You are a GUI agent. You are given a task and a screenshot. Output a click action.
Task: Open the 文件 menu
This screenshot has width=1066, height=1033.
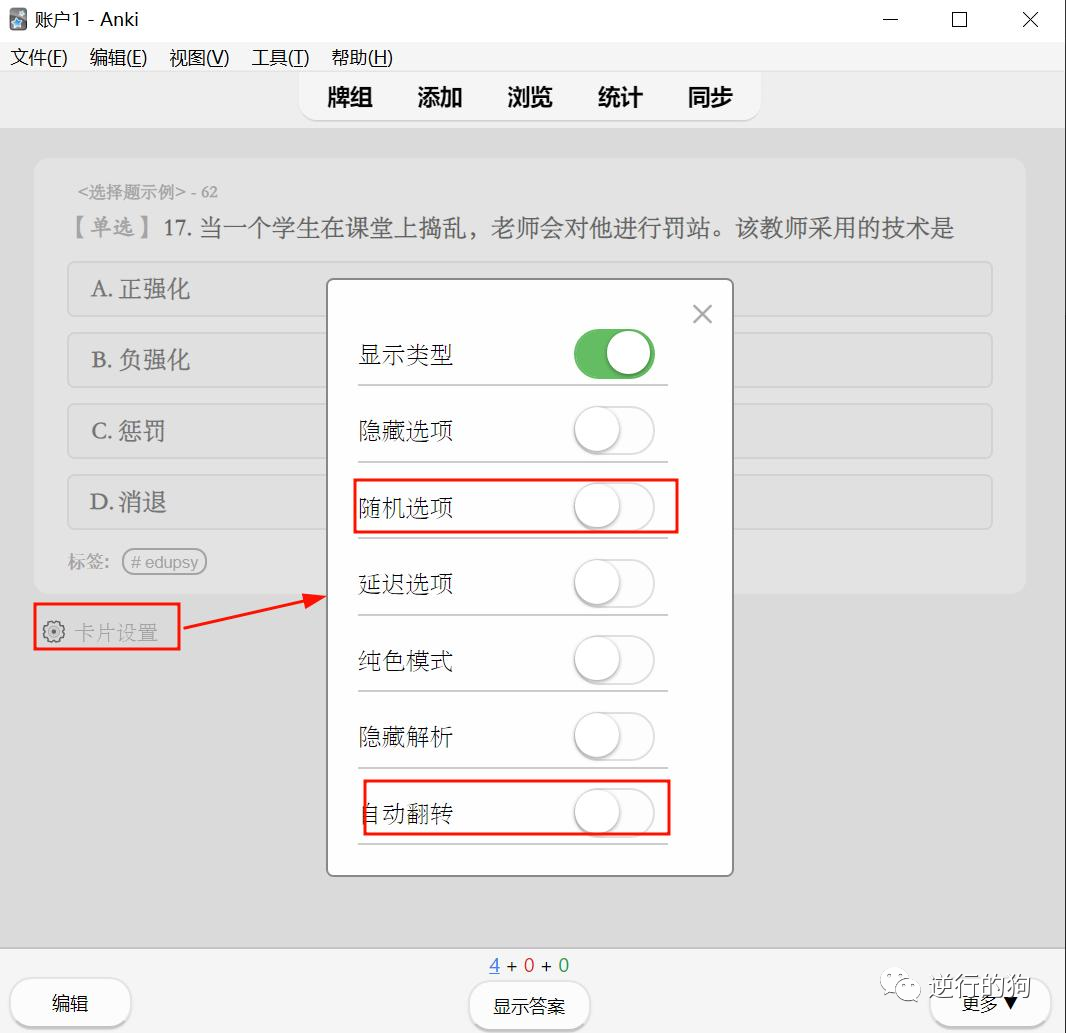[38, 57]
